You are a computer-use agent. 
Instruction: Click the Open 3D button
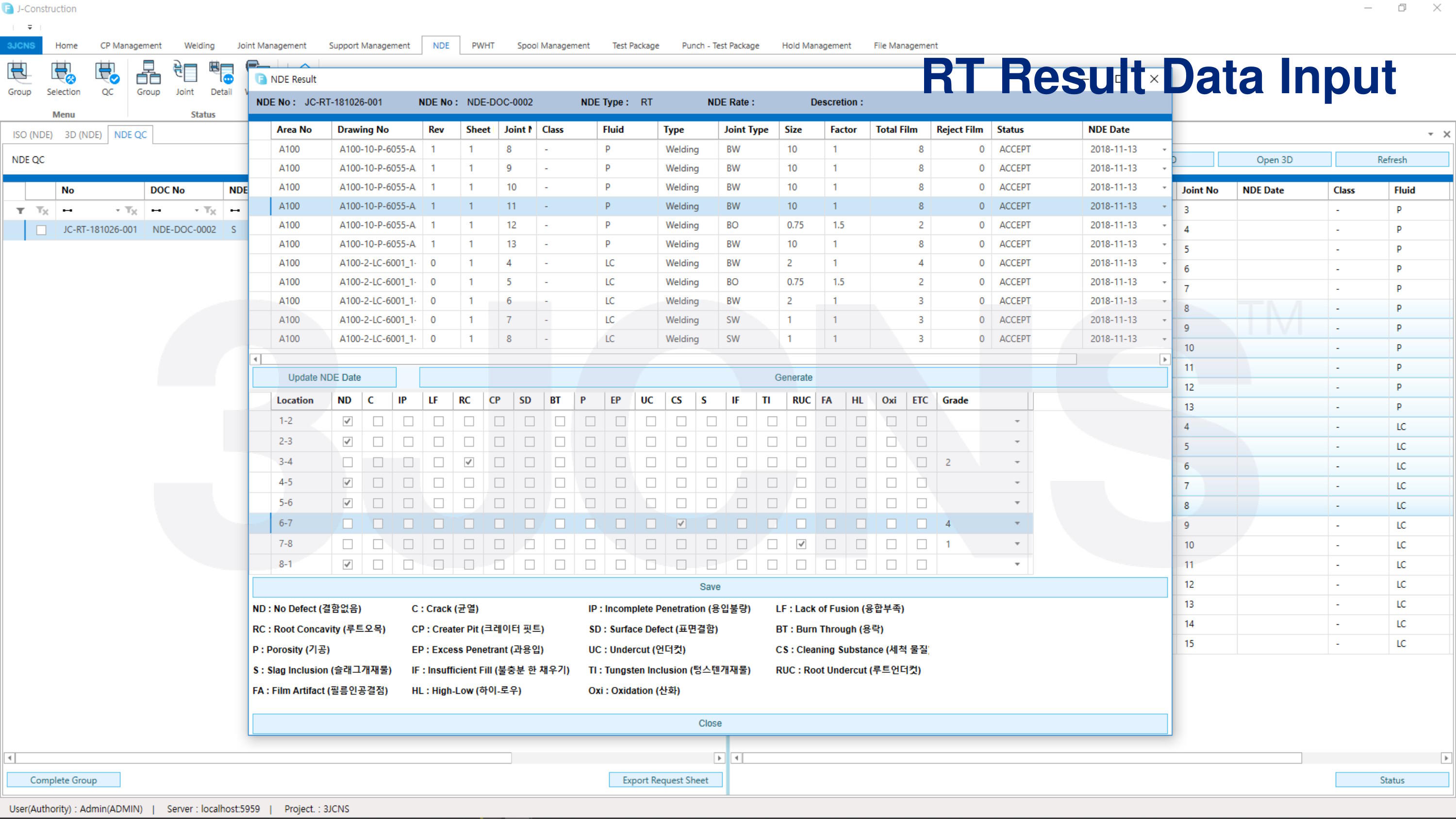[1274, 160]
